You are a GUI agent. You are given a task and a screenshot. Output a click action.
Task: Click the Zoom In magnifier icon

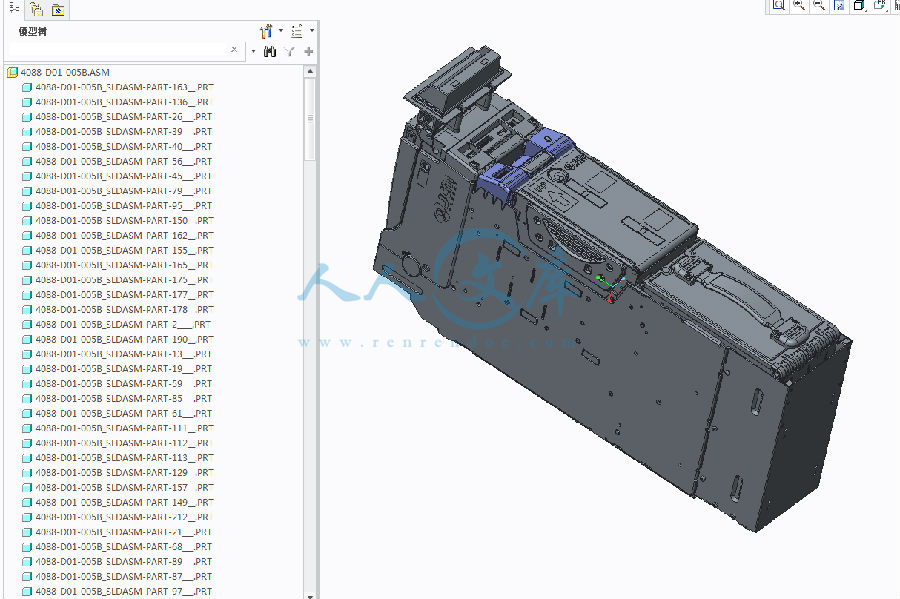coord(798,5)
